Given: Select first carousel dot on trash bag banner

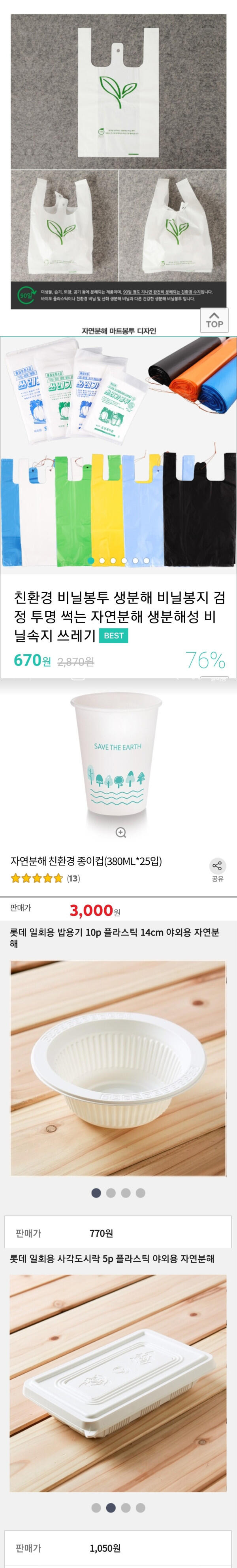Looking at the screenshot, I should [91, 561].
